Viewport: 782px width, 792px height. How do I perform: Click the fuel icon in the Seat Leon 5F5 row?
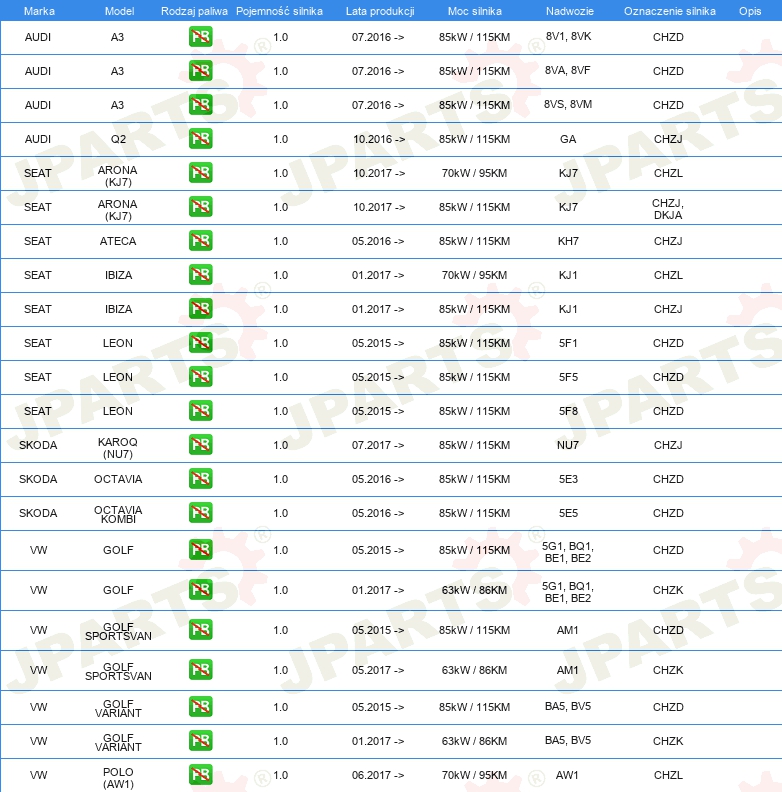(201, 377)
